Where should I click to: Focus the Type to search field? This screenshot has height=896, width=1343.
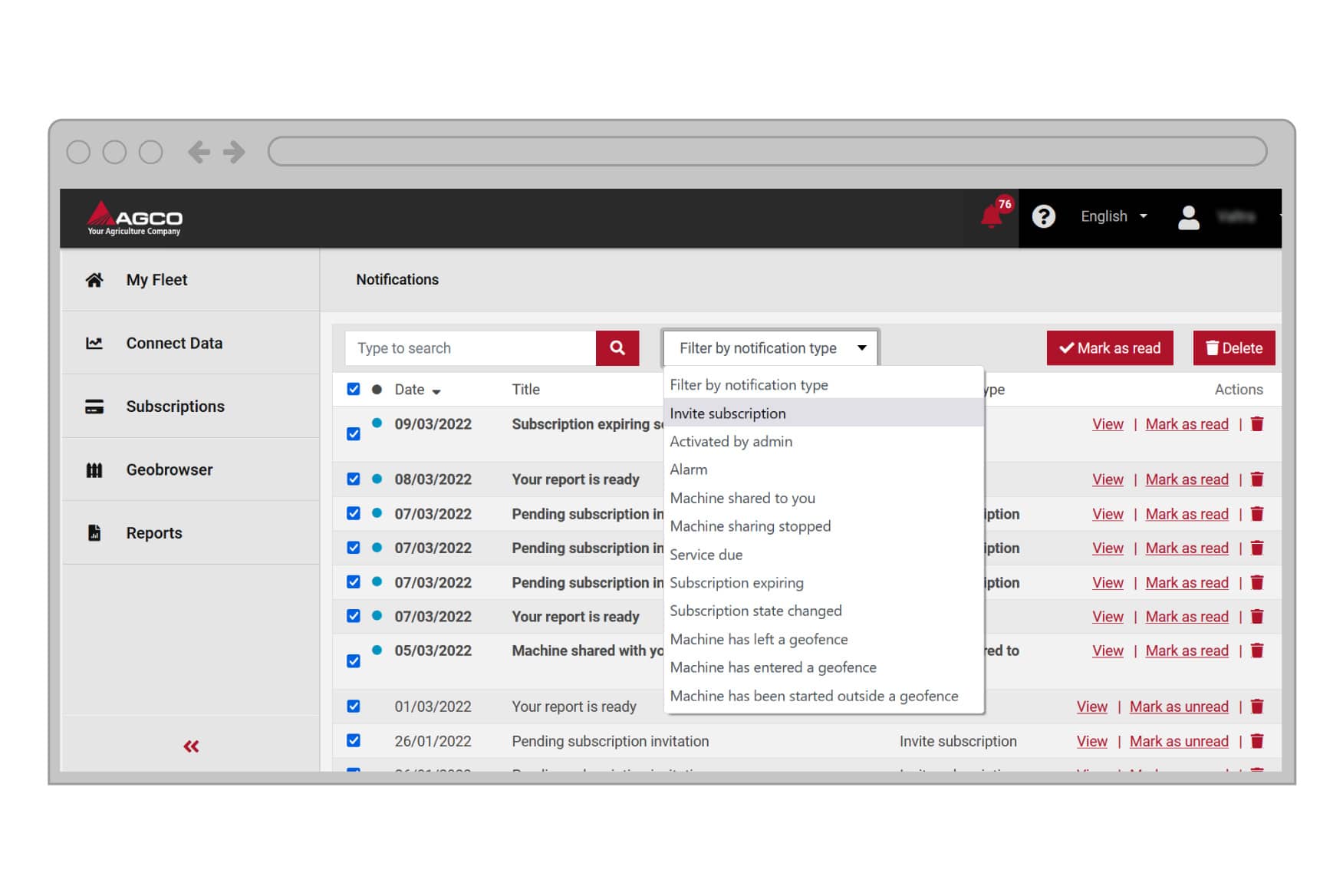pyautogui.click(x=470, y=348)
